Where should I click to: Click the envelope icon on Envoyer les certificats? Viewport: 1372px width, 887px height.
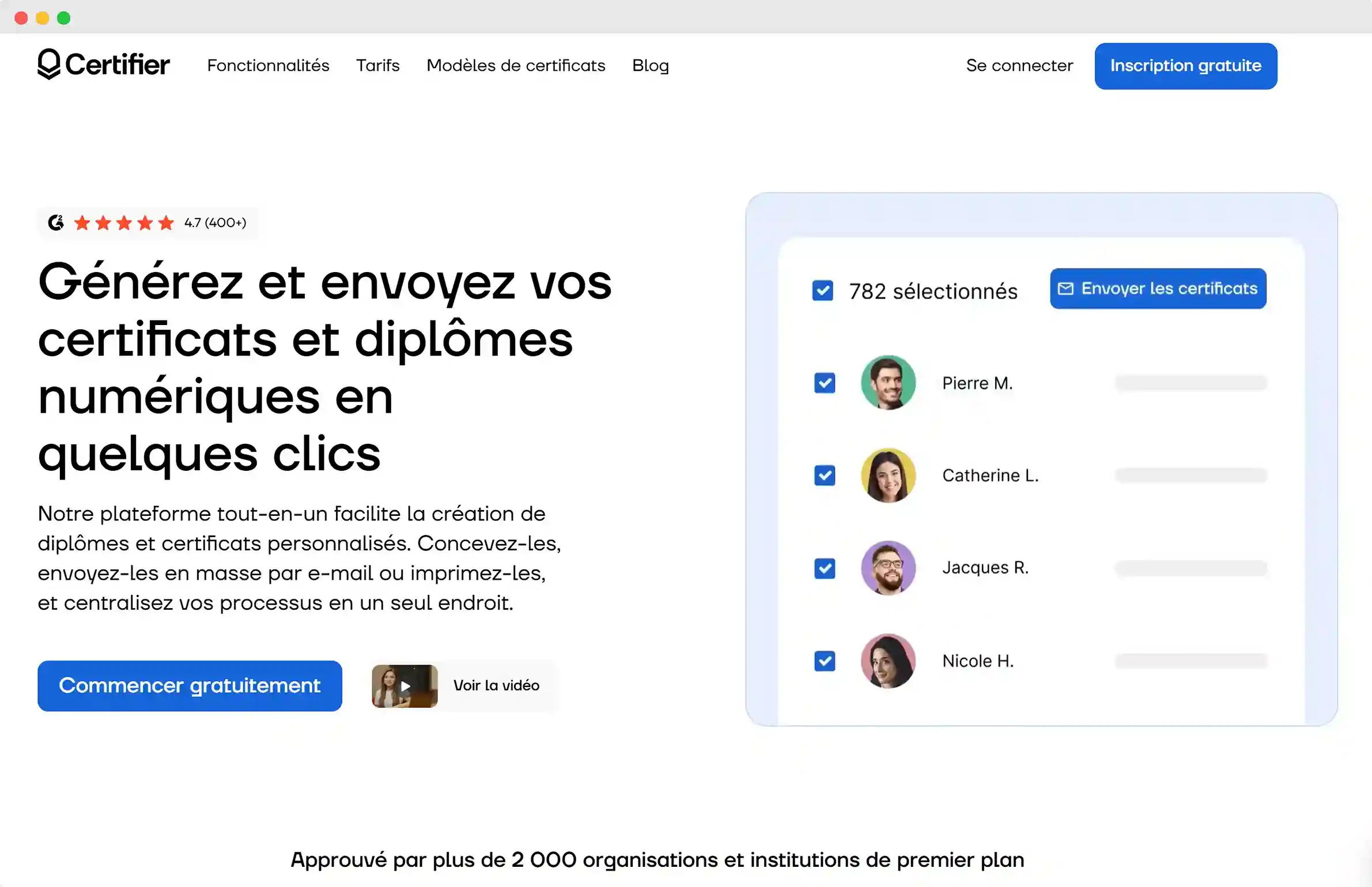coord(1065,288)
